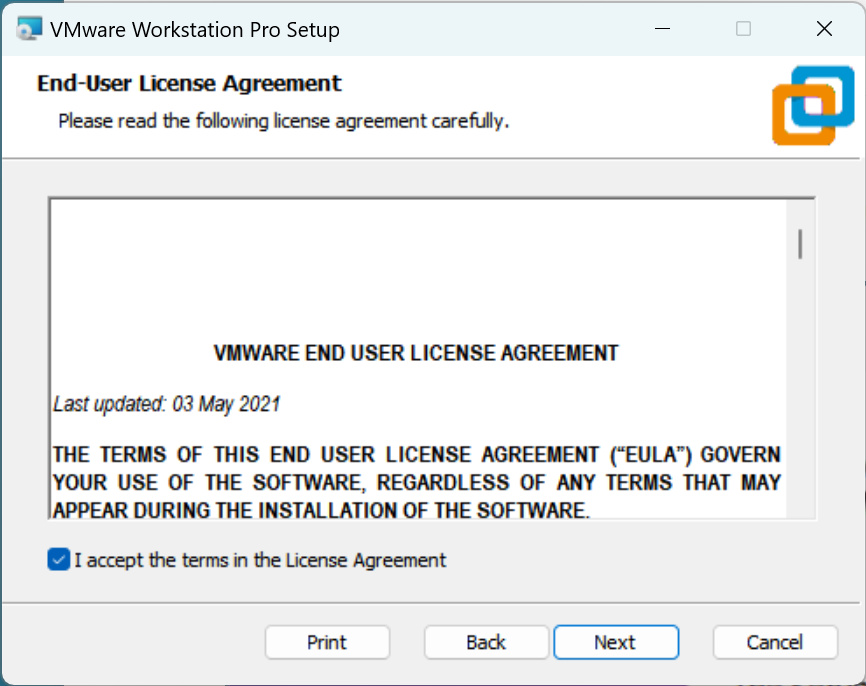This screenshot has height=686, width=866.
Task: Click the EULA scrollbar thumb
Action: (800, 244)
